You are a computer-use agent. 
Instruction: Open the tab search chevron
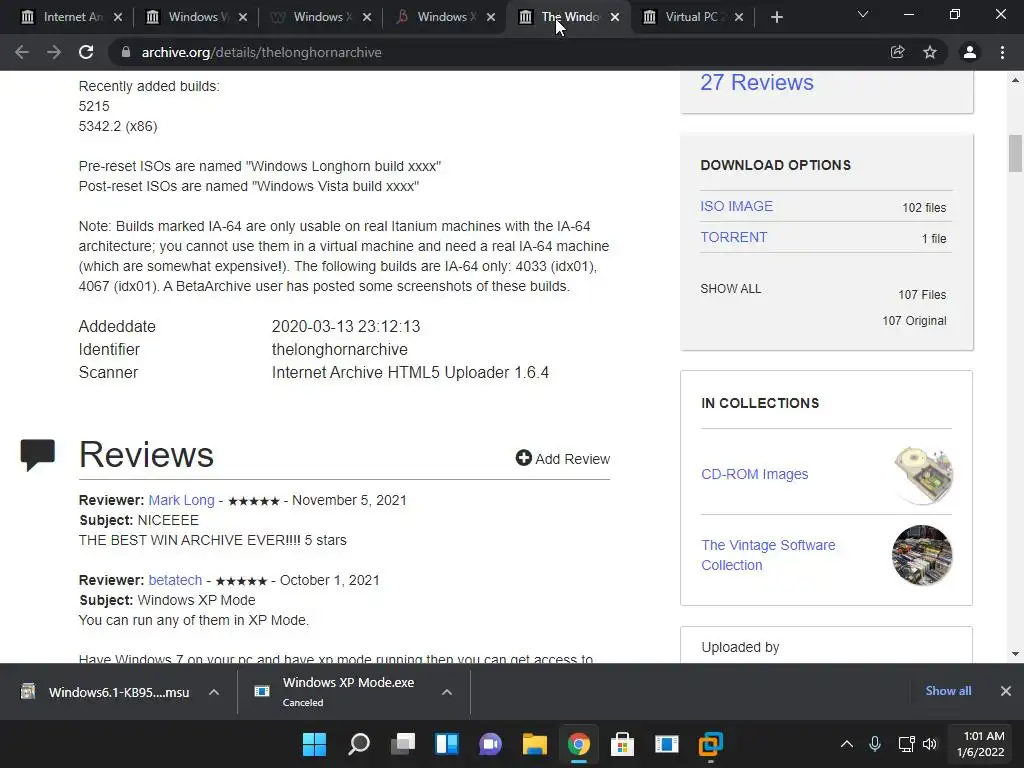click(x=863, y=14)
